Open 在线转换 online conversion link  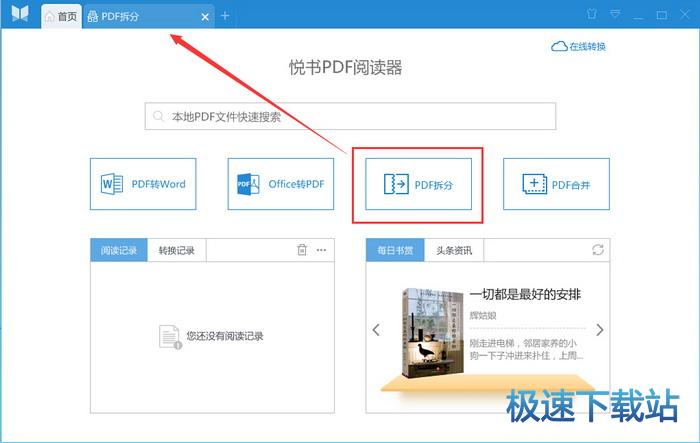coord(579,46)
